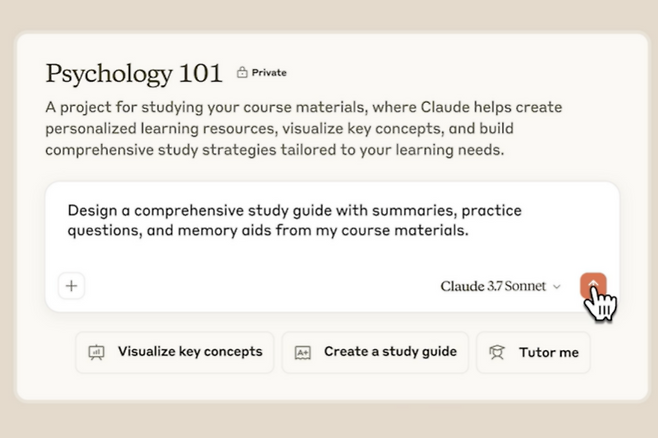Image resolution: width=658 pixels, height=438 pixels.
Task: Click the graduation cap tutor icon
Action: [x=497, y=352]
